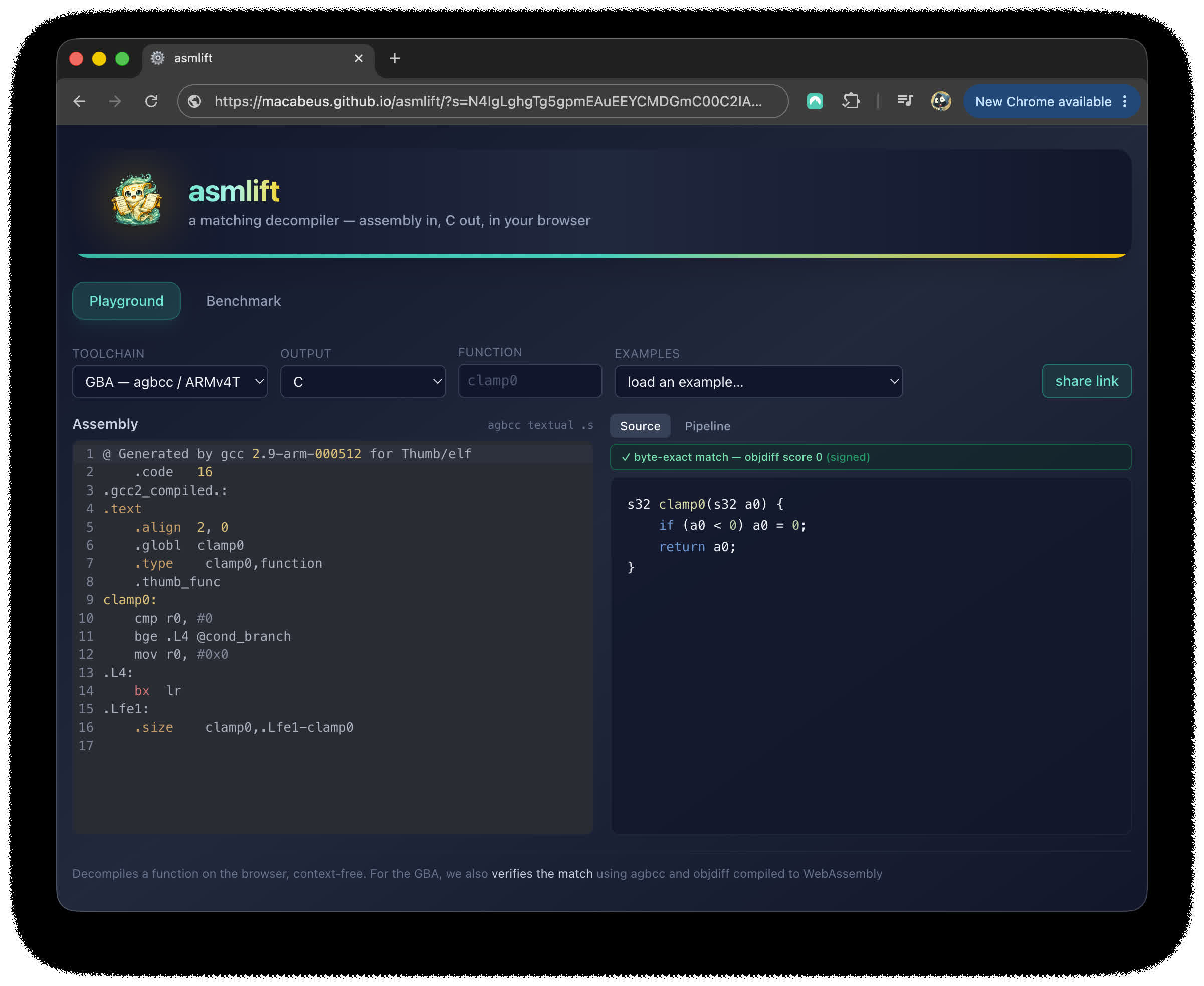Click the teal extension icon beside address bar

click(x=815, y=101)
